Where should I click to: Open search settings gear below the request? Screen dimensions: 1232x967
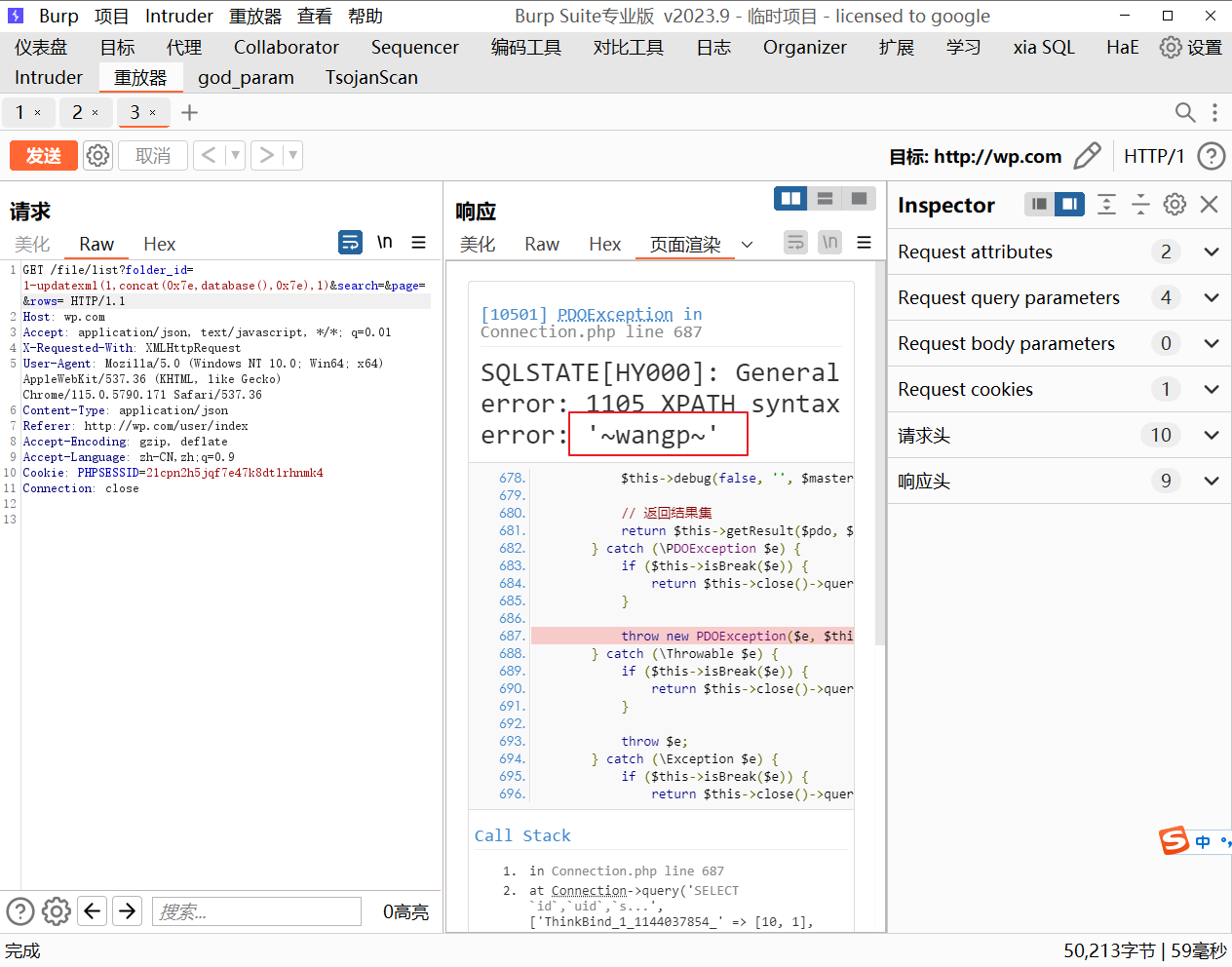pos(57,911)
